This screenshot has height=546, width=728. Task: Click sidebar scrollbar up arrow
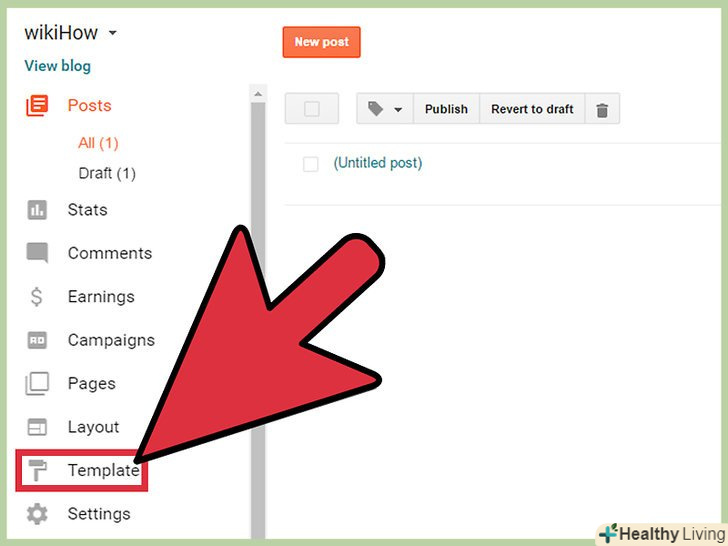(x=258, y=94)
